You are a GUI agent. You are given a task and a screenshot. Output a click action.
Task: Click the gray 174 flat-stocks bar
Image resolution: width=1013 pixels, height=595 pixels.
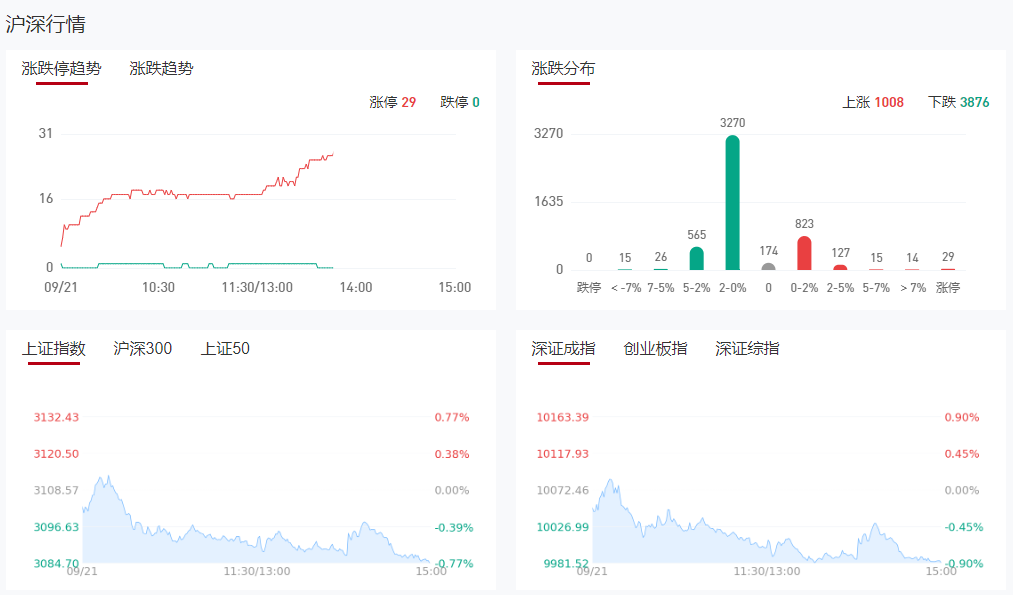pyautogui.click(x=768, y=266)
